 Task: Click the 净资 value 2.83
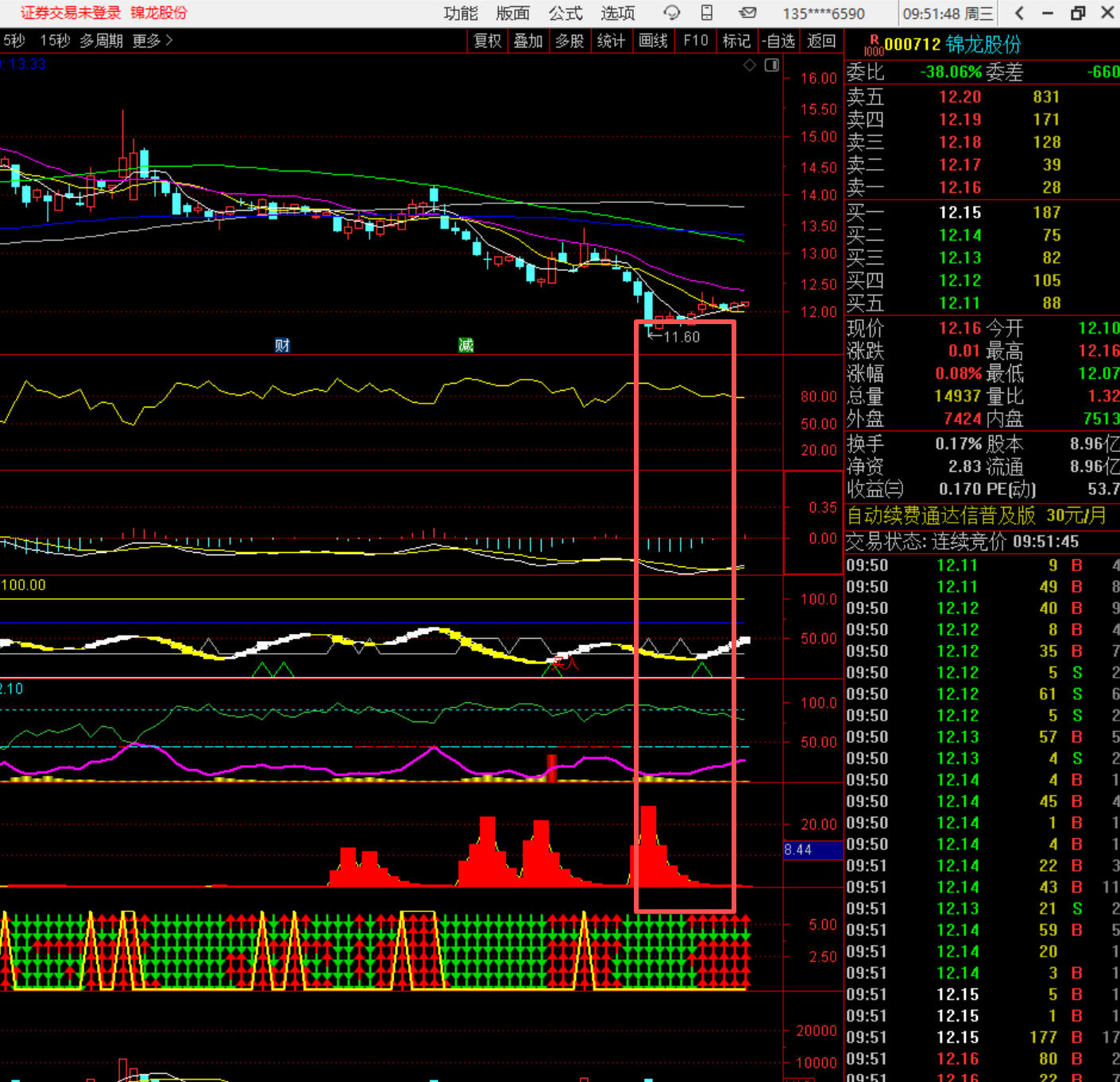click(x=965, y=466)
